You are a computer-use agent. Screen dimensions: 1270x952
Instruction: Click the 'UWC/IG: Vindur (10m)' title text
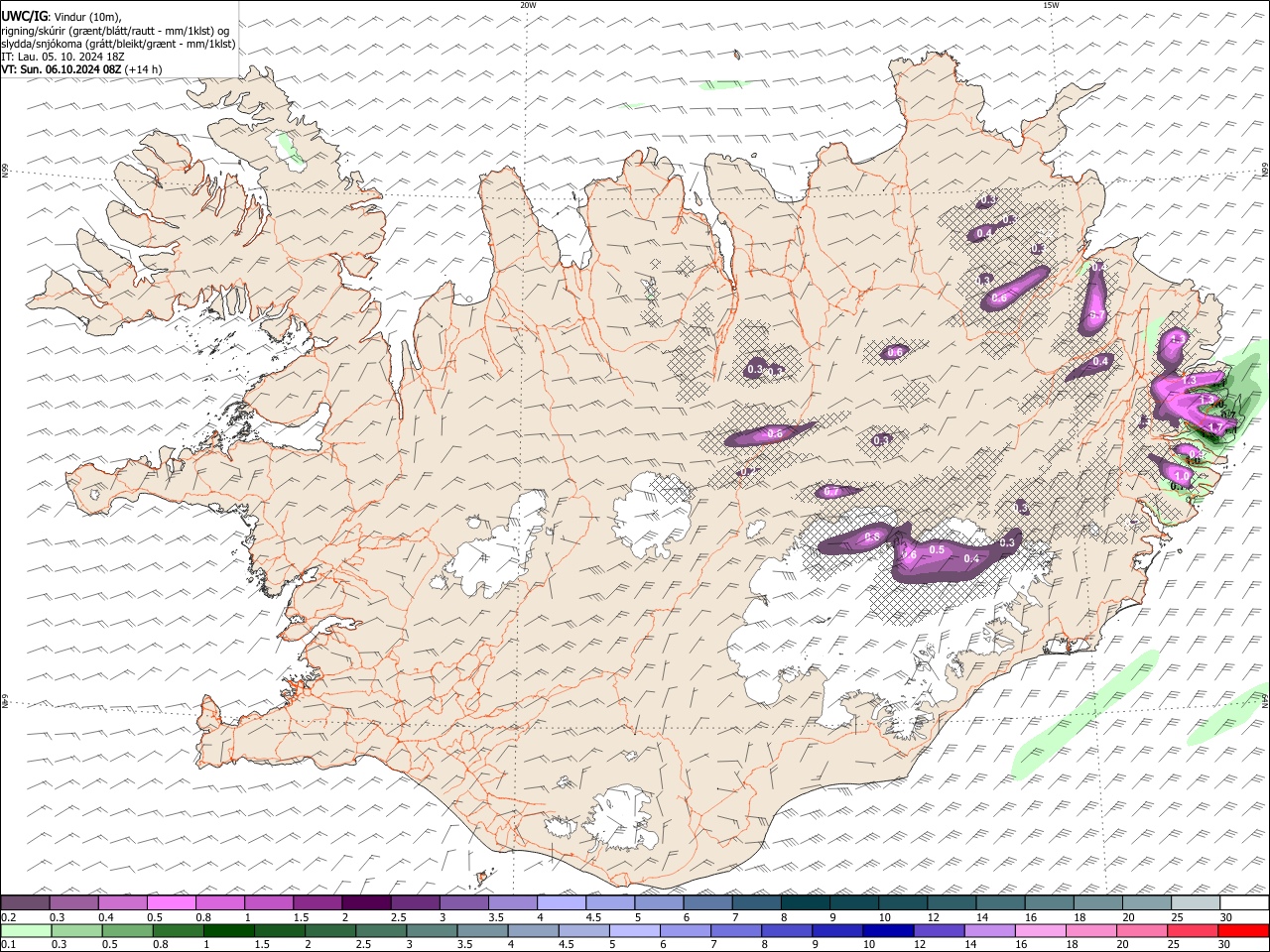[62, 17]
